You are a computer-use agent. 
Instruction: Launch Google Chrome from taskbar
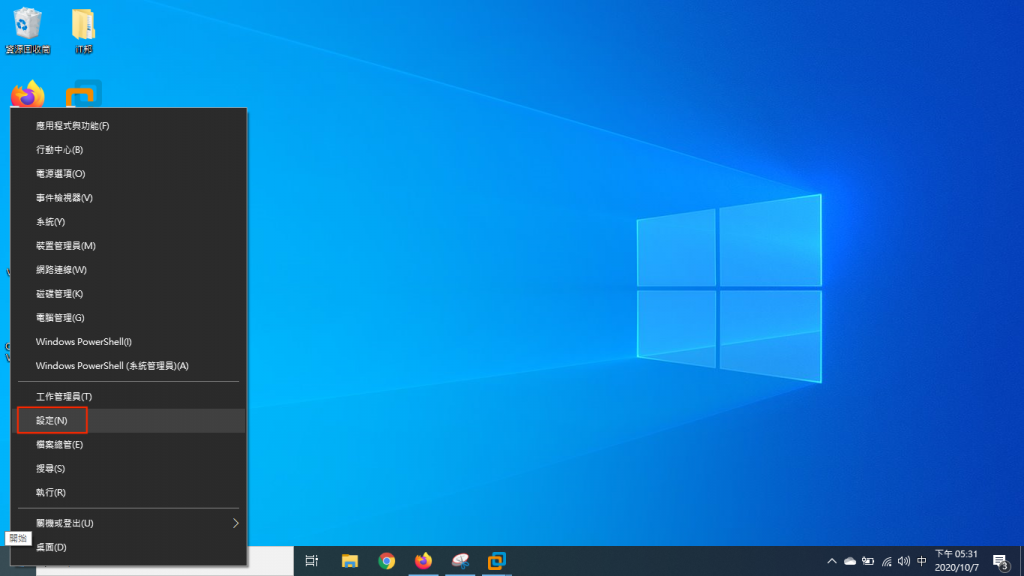386,561
